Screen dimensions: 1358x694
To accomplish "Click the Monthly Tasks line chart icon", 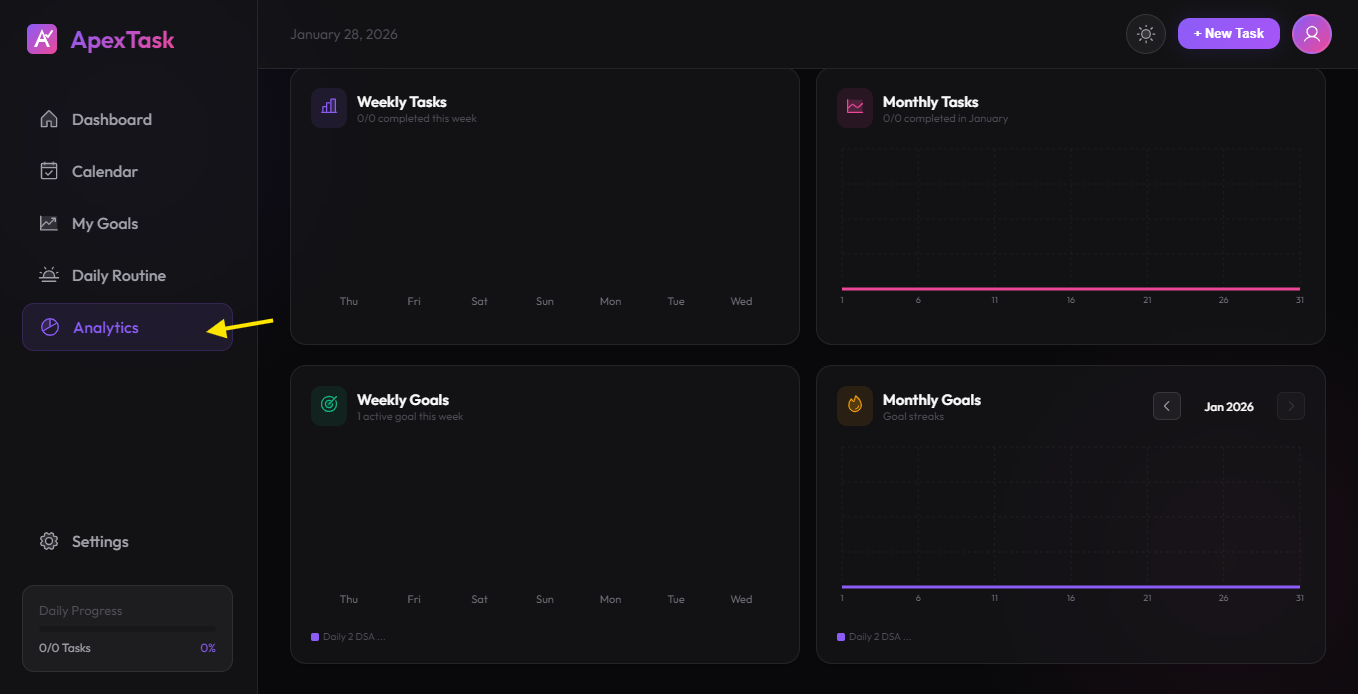I will click(x=854, y=107).
